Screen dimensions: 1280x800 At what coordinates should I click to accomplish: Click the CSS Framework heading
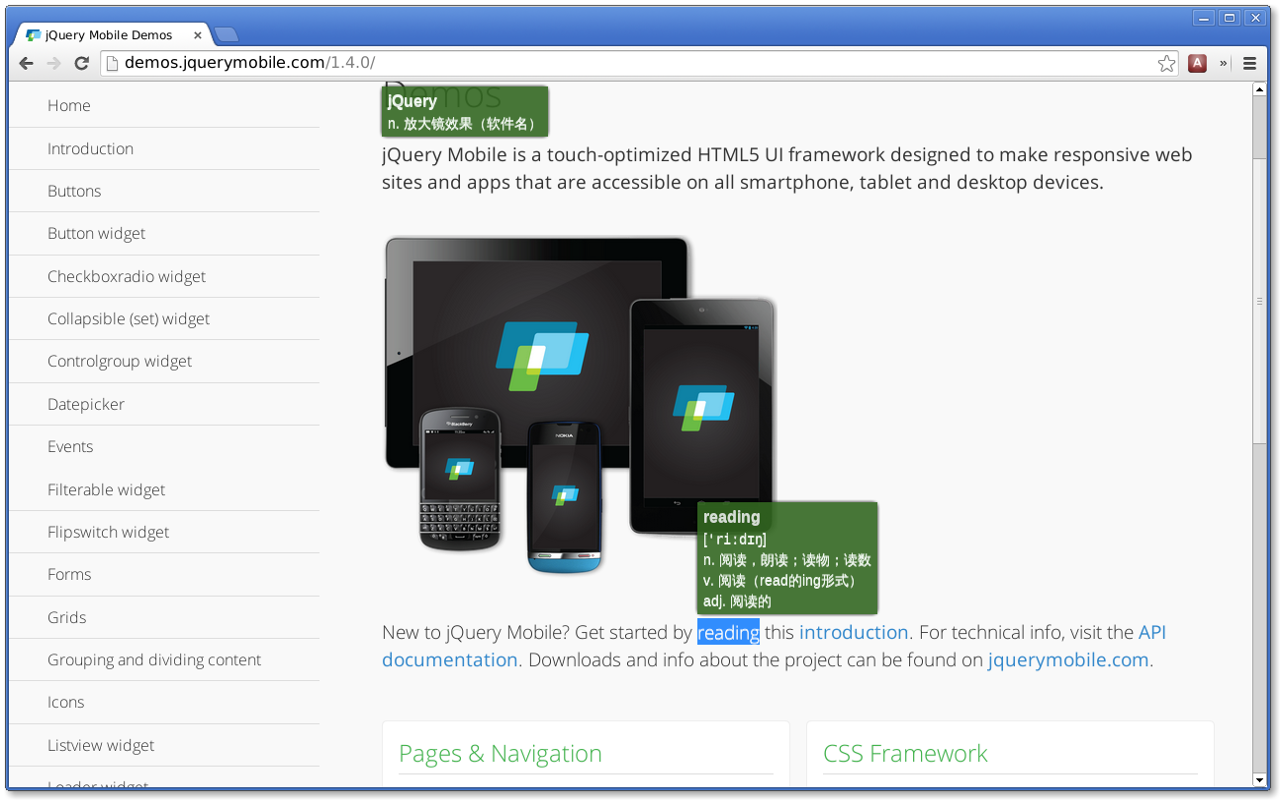click(905, 754)
